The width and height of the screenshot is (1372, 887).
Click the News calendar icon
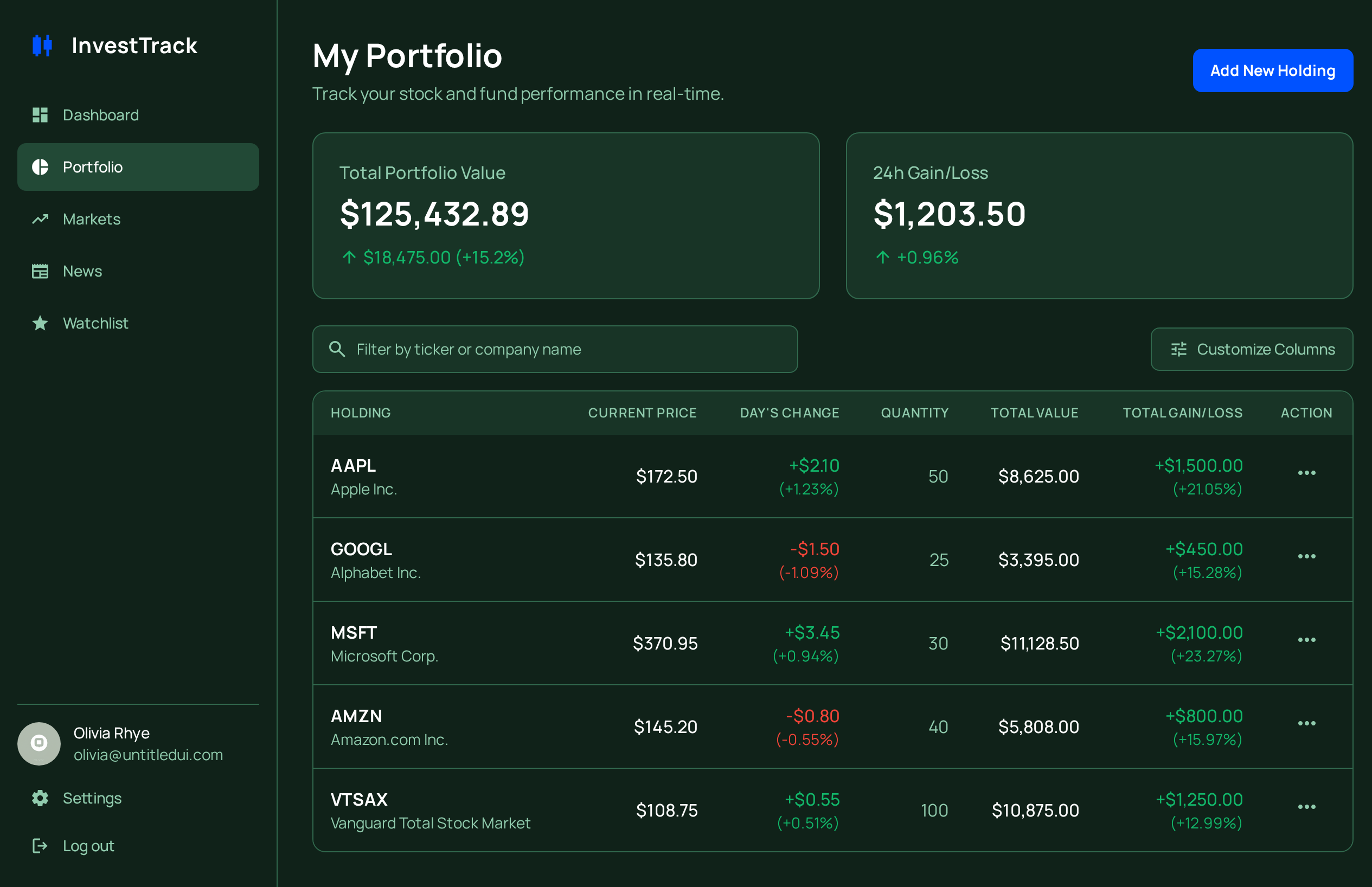pos(40,271)
